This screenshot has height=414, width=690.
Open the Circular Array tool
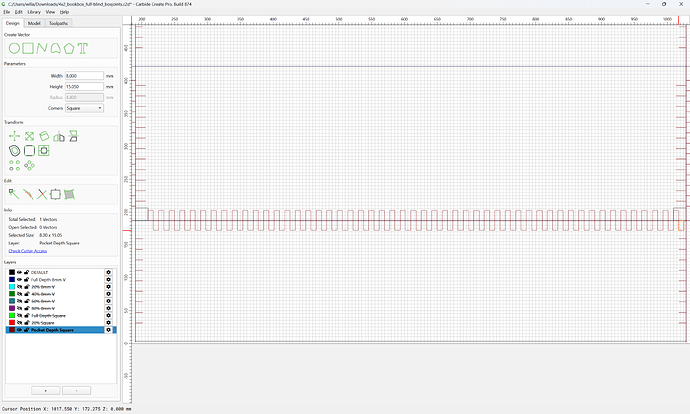[29, 165]
